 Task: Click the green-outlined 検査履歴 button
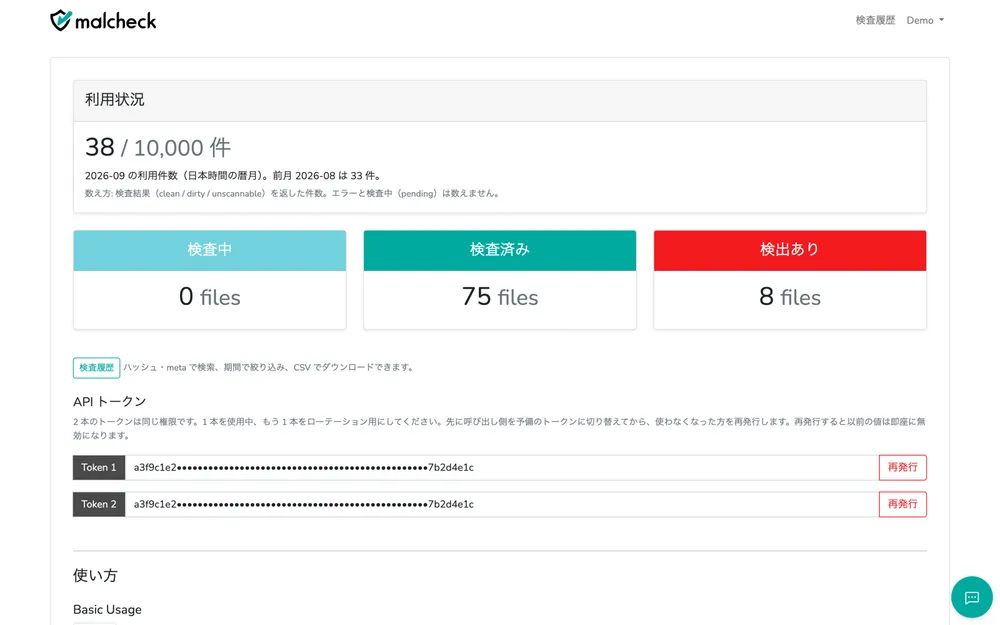pyautogui.click(x=96, y=368)
